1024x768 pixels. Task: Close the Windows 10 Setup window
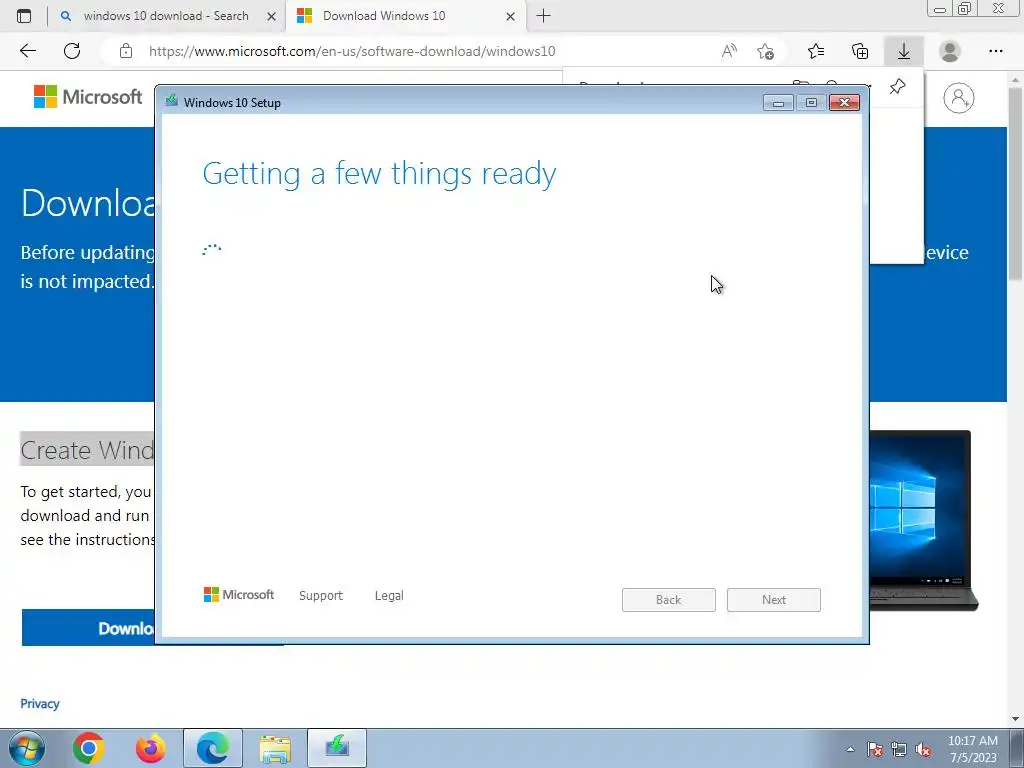coord(844,103)
